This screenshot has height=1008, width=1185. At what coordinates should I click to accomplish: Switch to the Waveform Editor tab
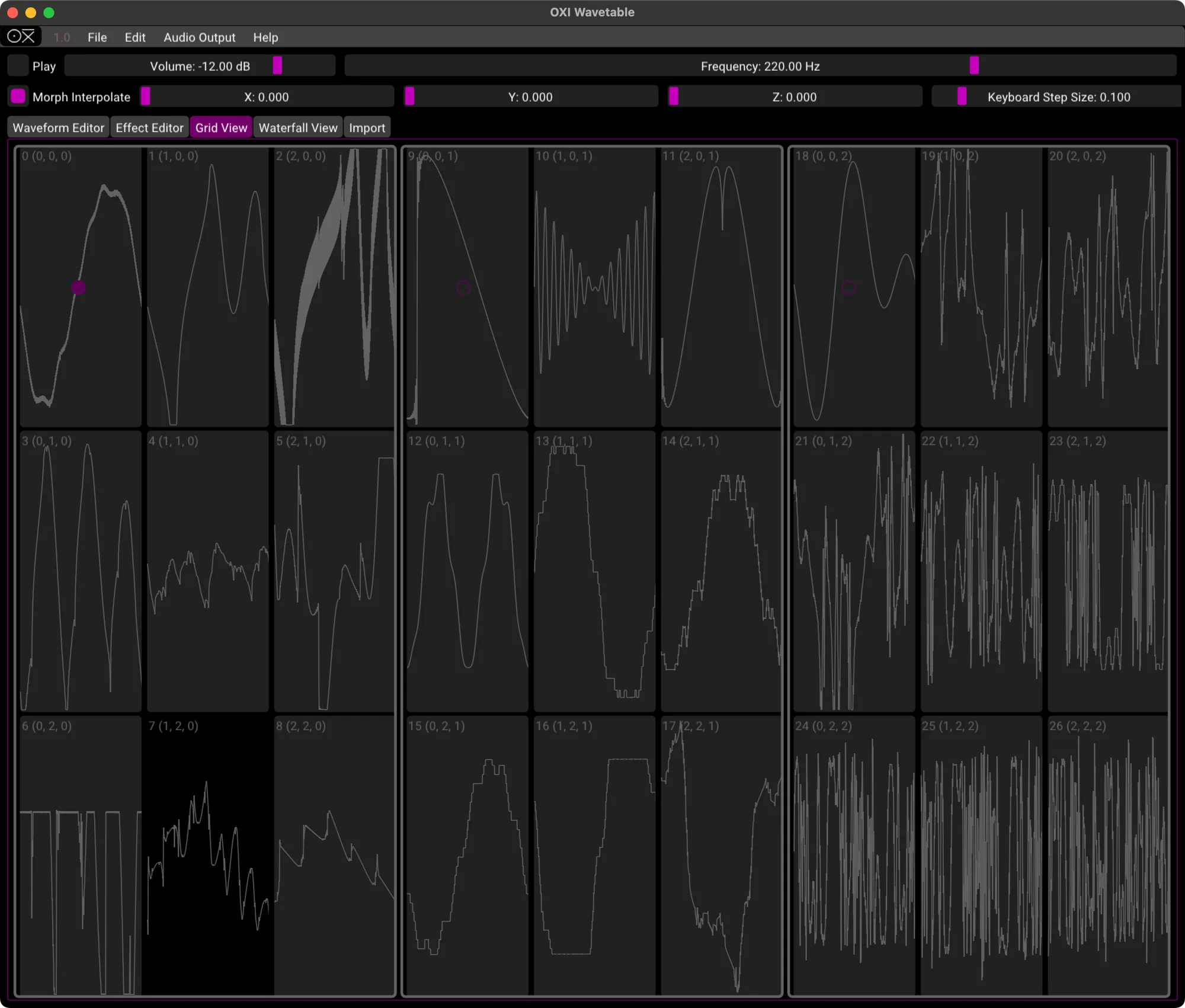click(x=58, y=127)
